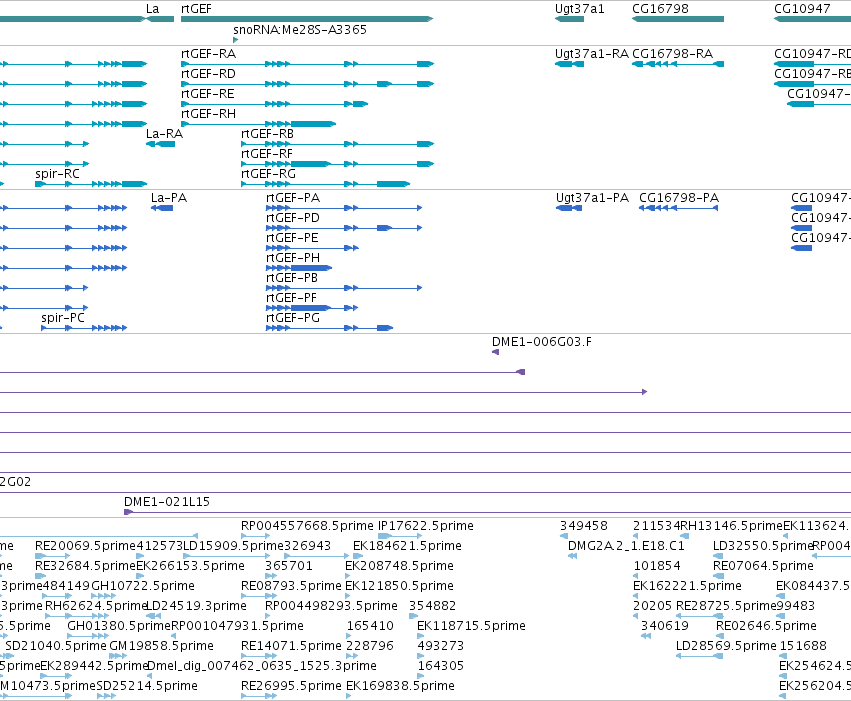Select spir-RC transcript label
Image resolution: width=851 pixels, height=701 pixels.
(x=58, y=174)
